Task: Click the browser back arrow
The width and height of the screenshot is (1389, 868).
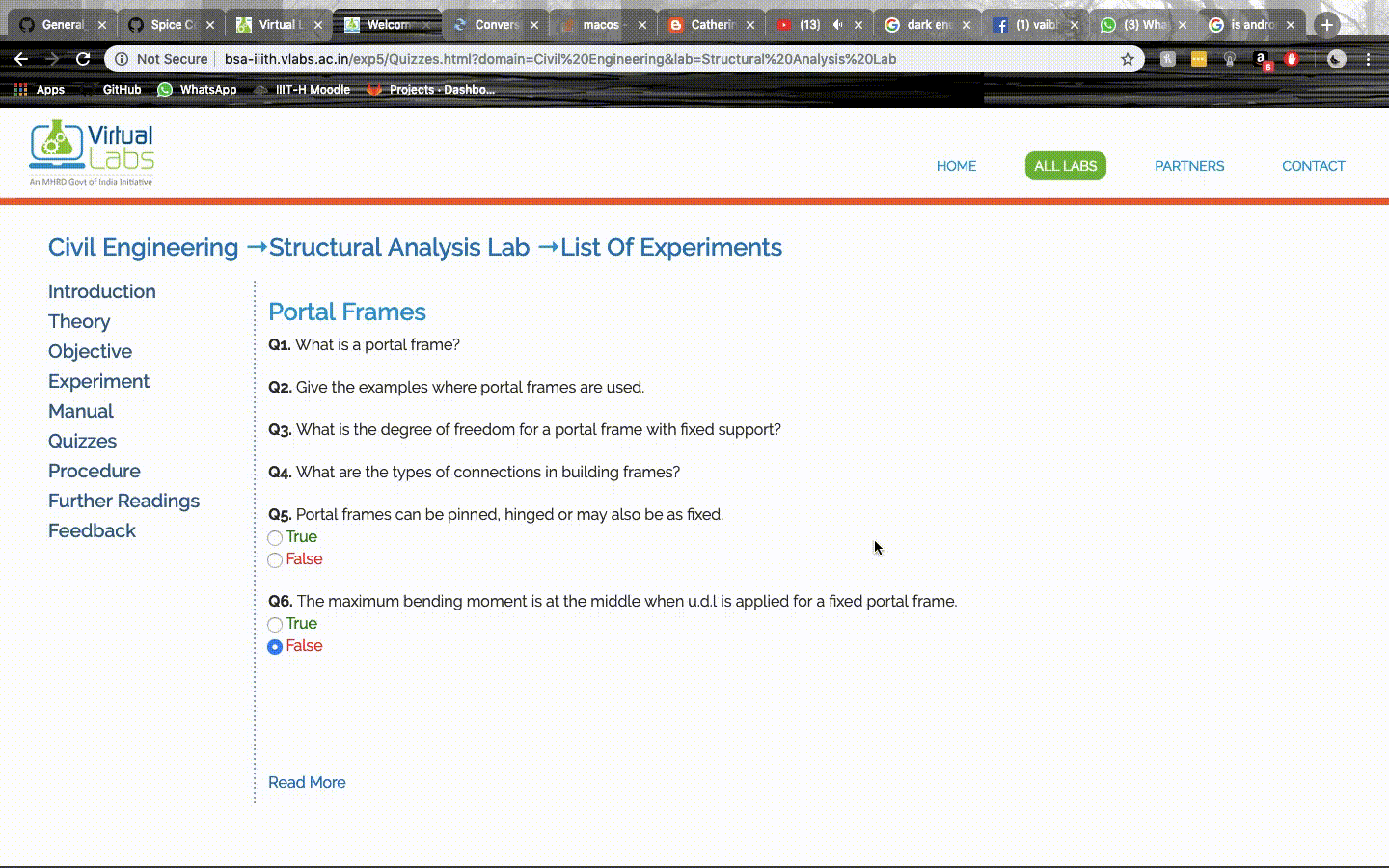Action: point(21,59)
